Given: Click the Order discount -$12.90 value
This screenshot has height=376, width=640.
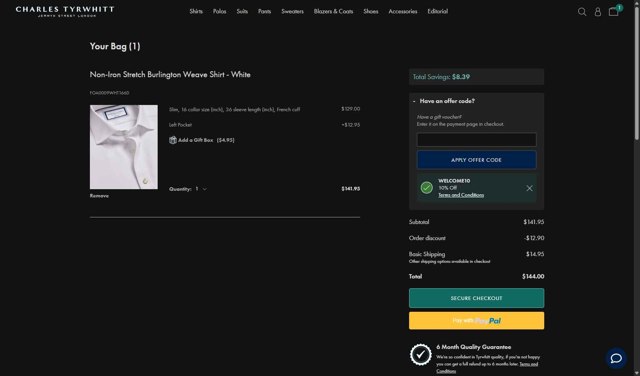Looking at the screenshot, I should [534, 238].
